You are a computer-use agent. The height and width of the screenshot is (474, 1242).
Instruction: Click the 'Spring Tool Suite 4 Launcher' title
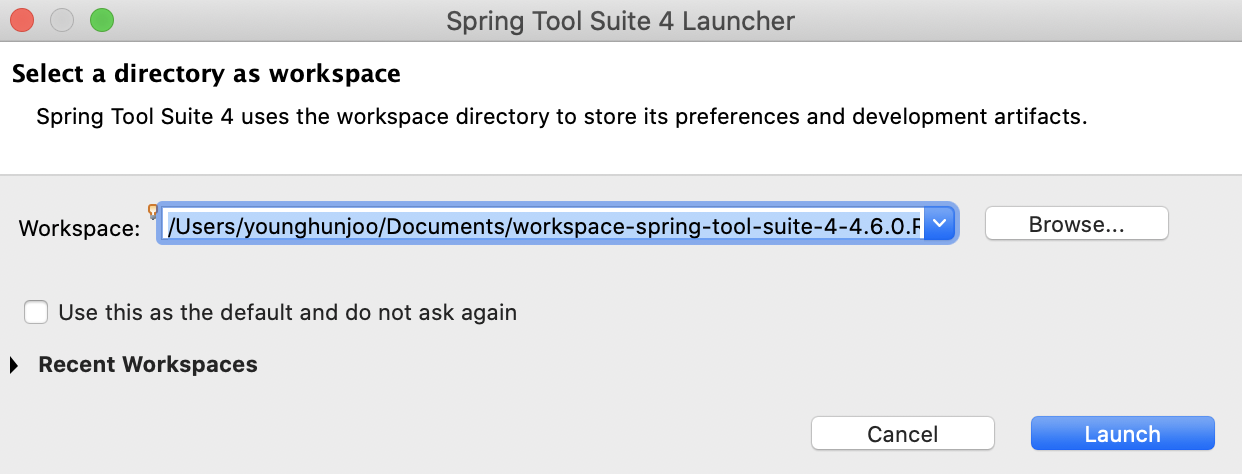621,20
